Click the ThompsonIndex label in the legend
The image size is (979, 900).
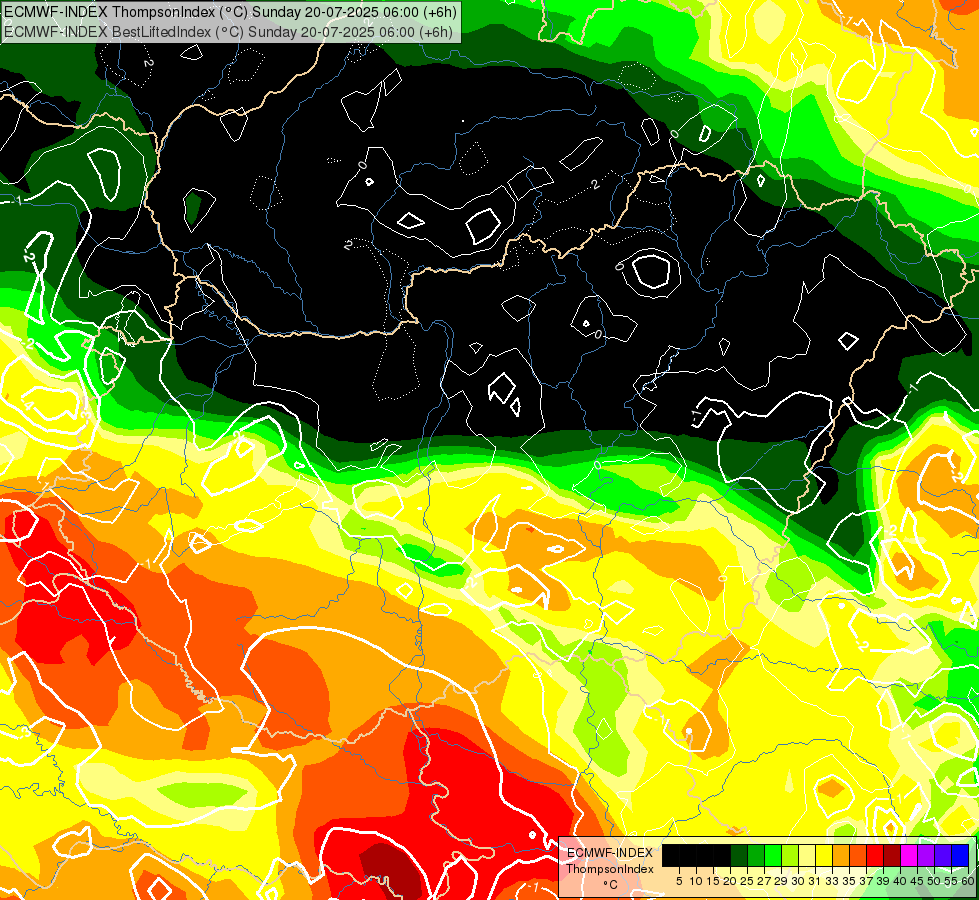coord(610,869)
